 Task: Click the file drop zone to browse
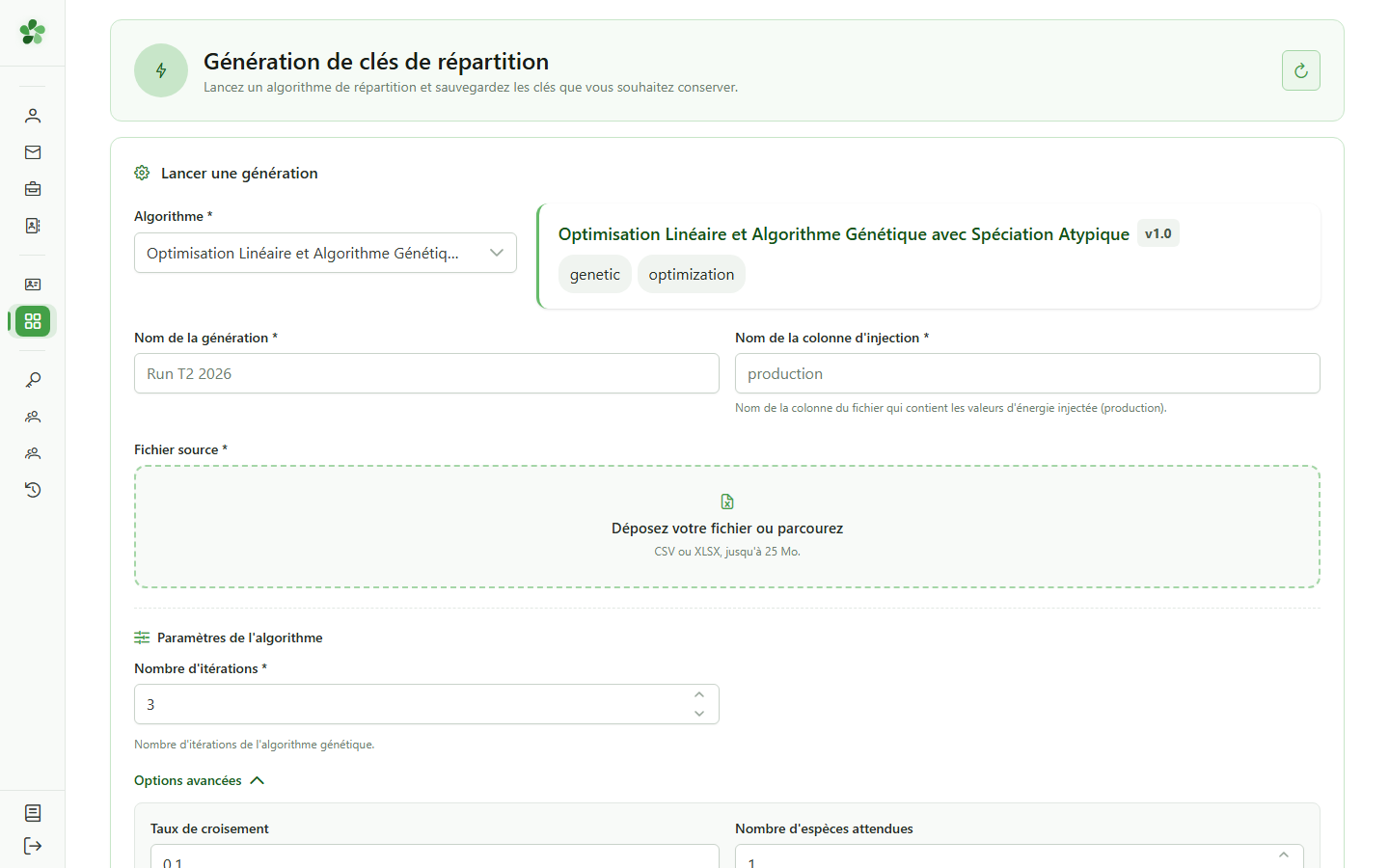pos(727,527)
